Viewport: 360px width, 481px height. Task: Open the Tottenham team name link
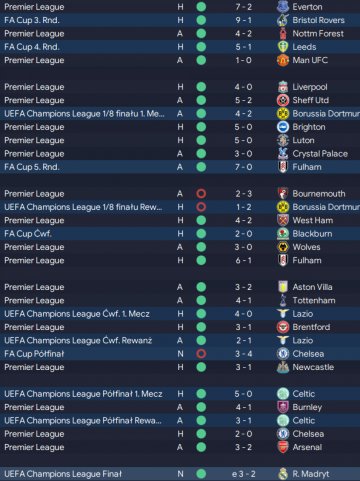click(314, 300)
